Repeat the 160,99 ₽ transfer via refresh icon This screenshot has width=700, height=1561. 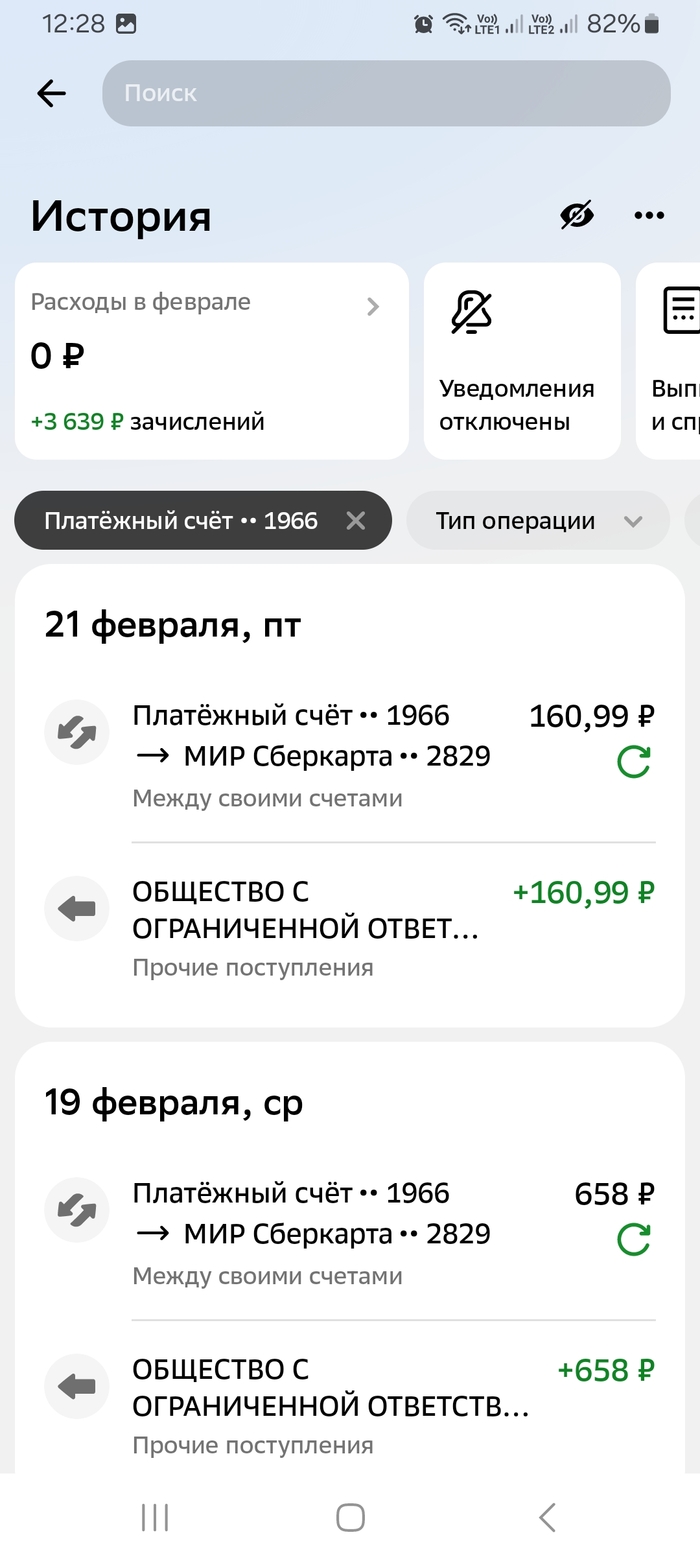click(x=634, y=763)
